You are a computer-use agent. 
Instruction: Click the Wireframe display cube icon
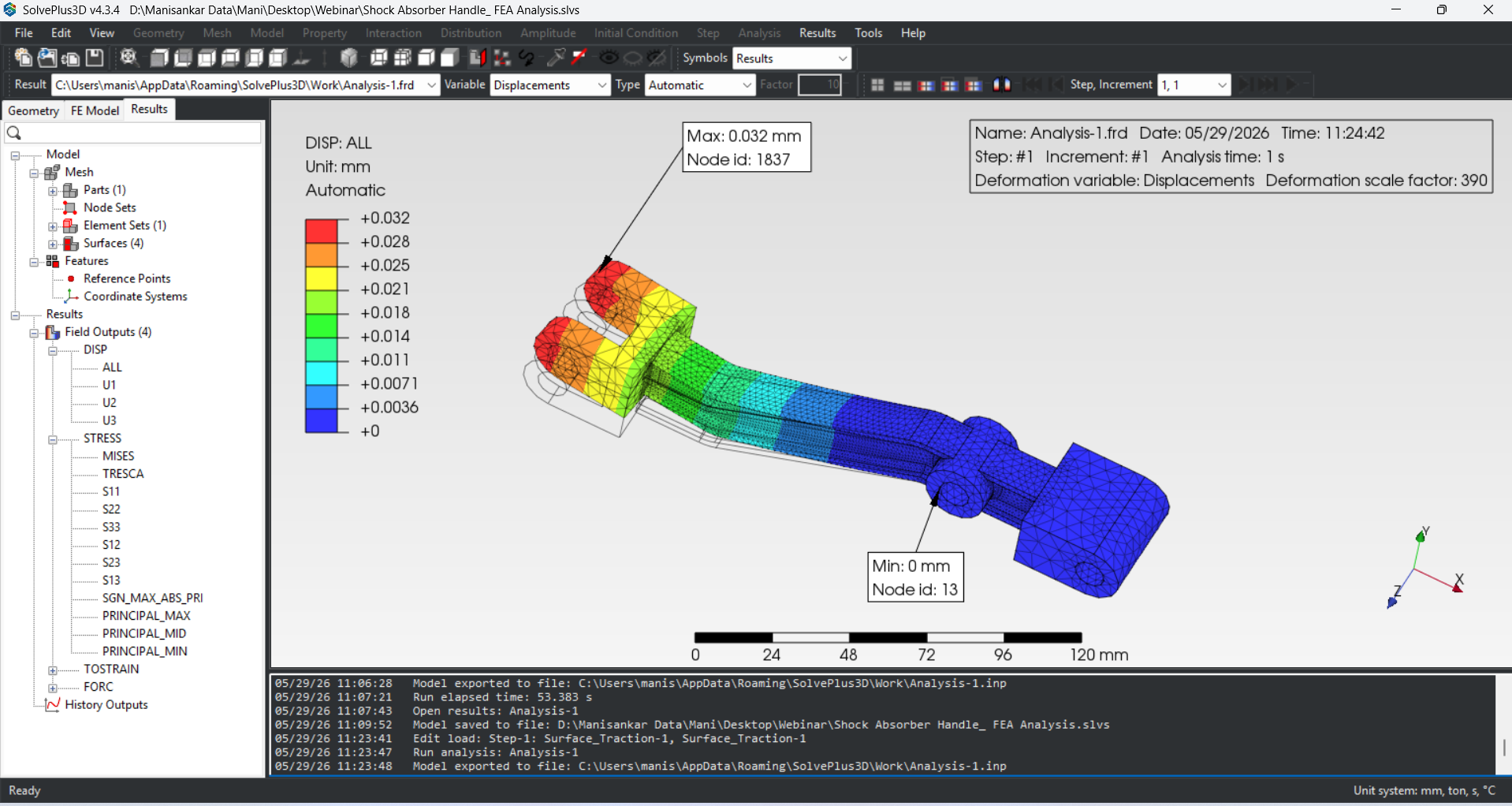(379, 58)
